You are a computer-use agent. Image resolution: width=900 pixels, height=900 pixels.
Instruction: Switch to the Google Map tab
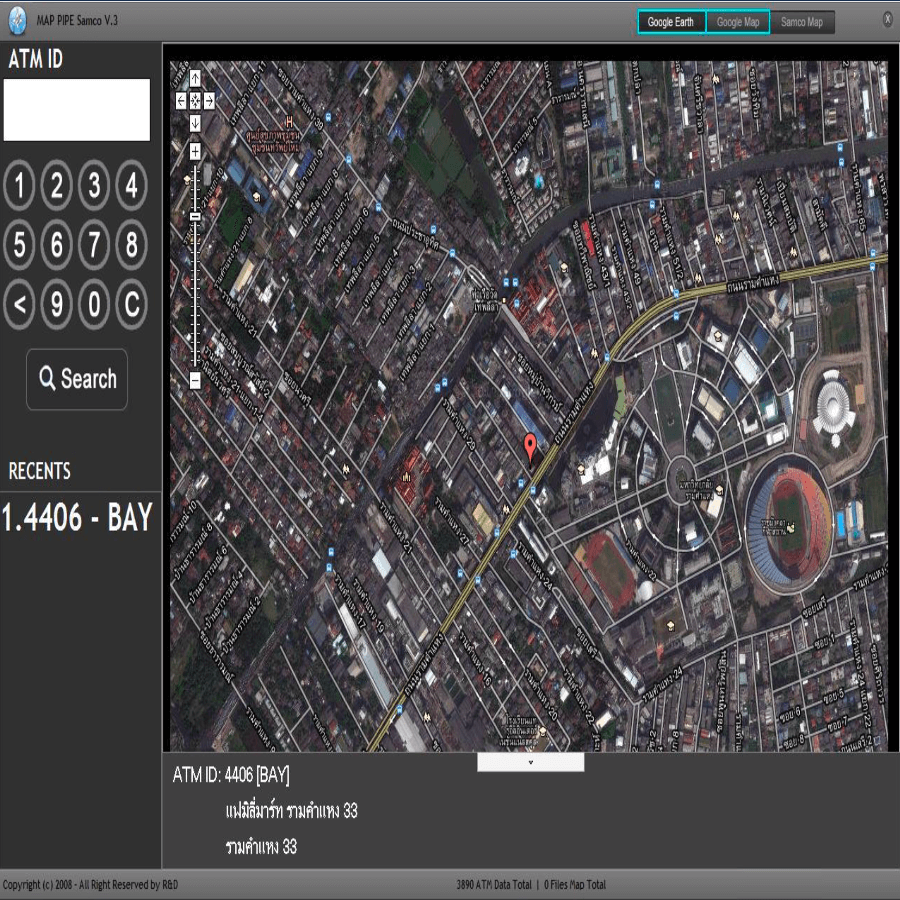738,22
